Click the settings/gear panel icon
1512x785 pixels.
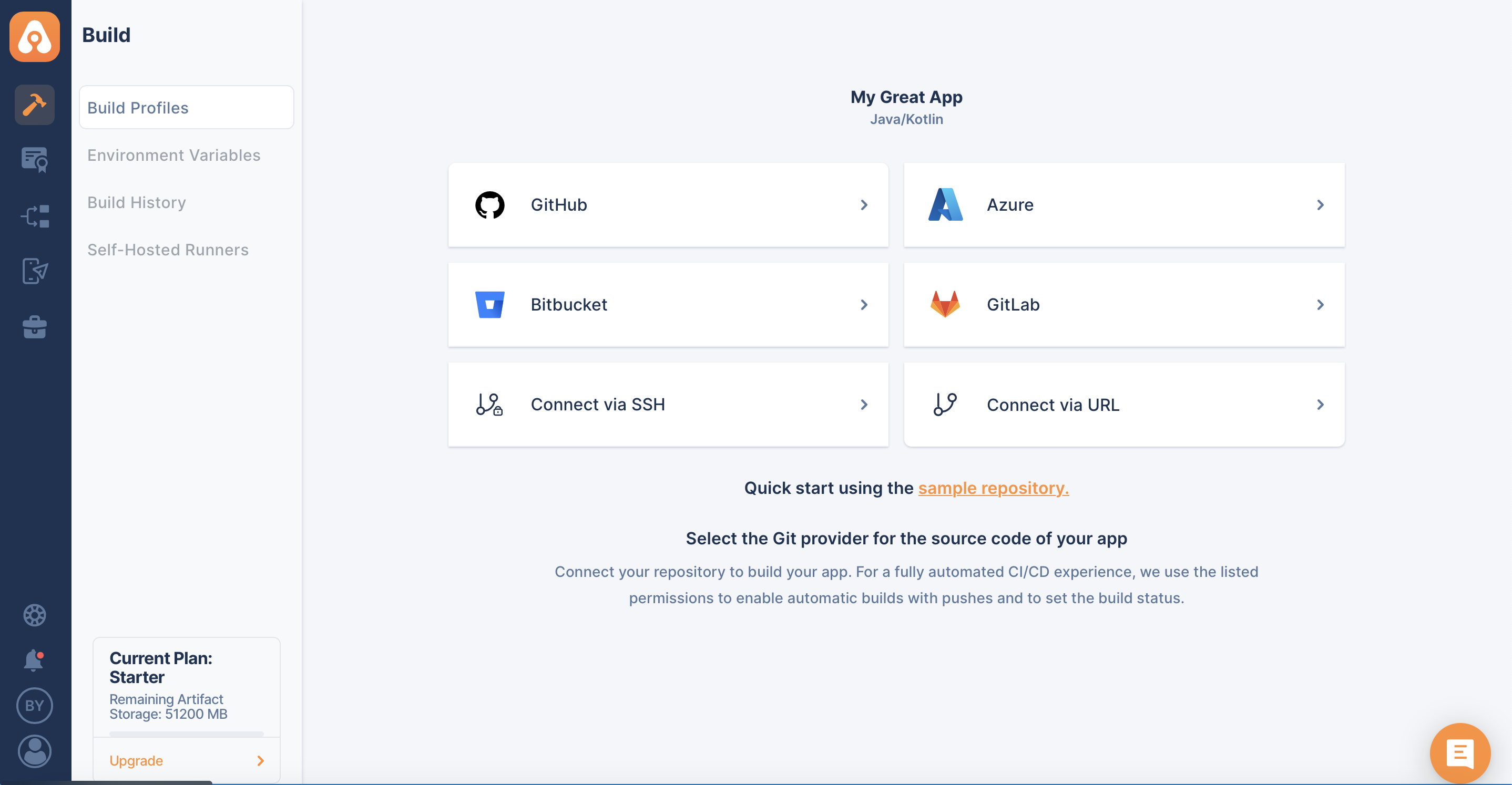pos(35,615)
